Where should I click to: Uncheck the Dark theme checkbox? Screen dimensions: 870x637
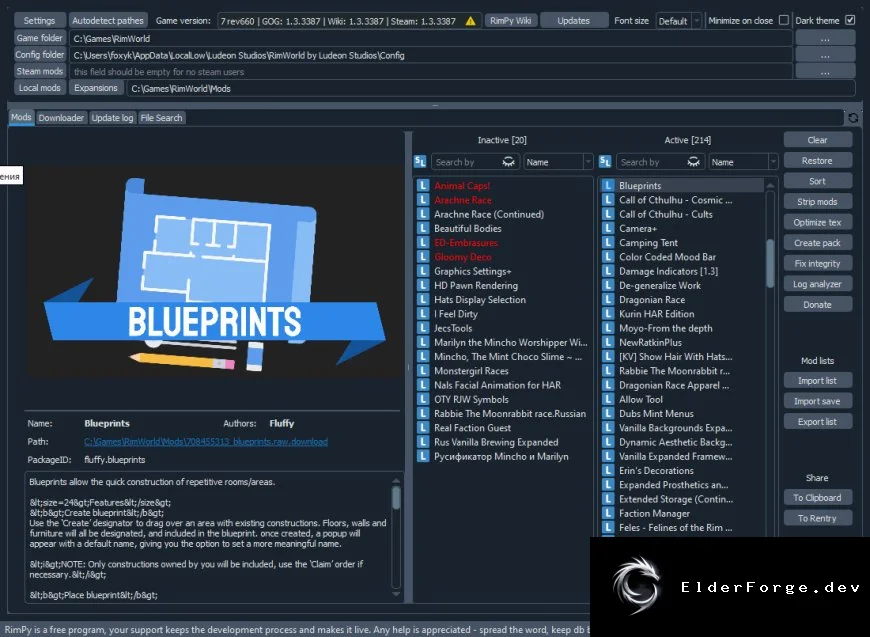(x=849, y=20)
